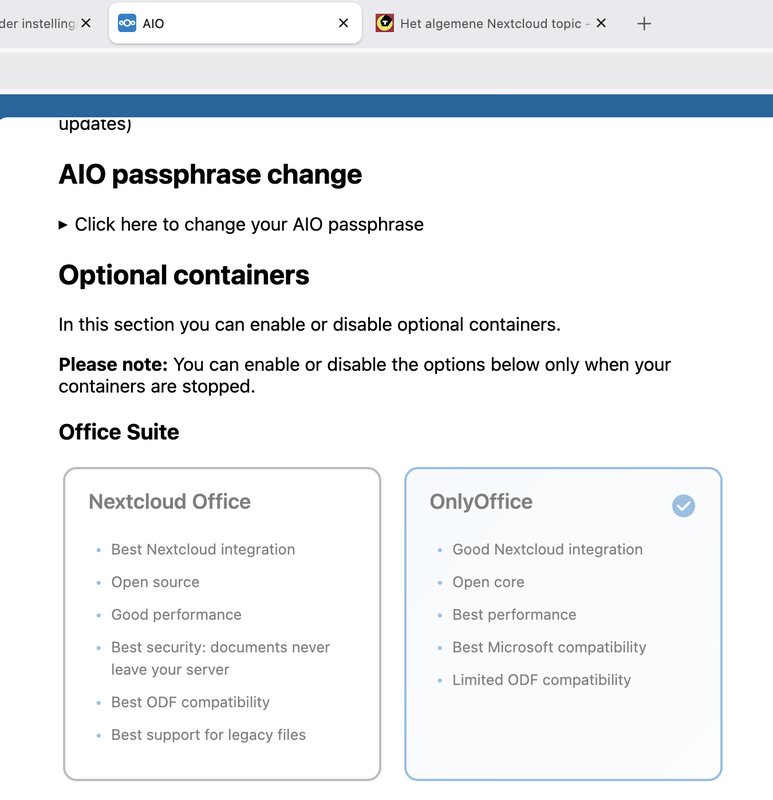773x800 pixels.
Task: Click the Nextcloud AIO tab favicon
Action: (127, 23)
